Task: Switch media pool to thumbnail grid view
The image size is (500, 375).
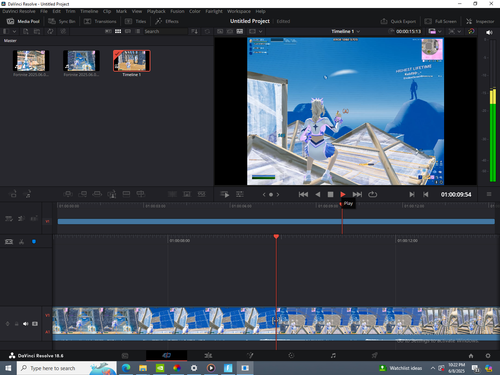Action: [x=118, y=31]
